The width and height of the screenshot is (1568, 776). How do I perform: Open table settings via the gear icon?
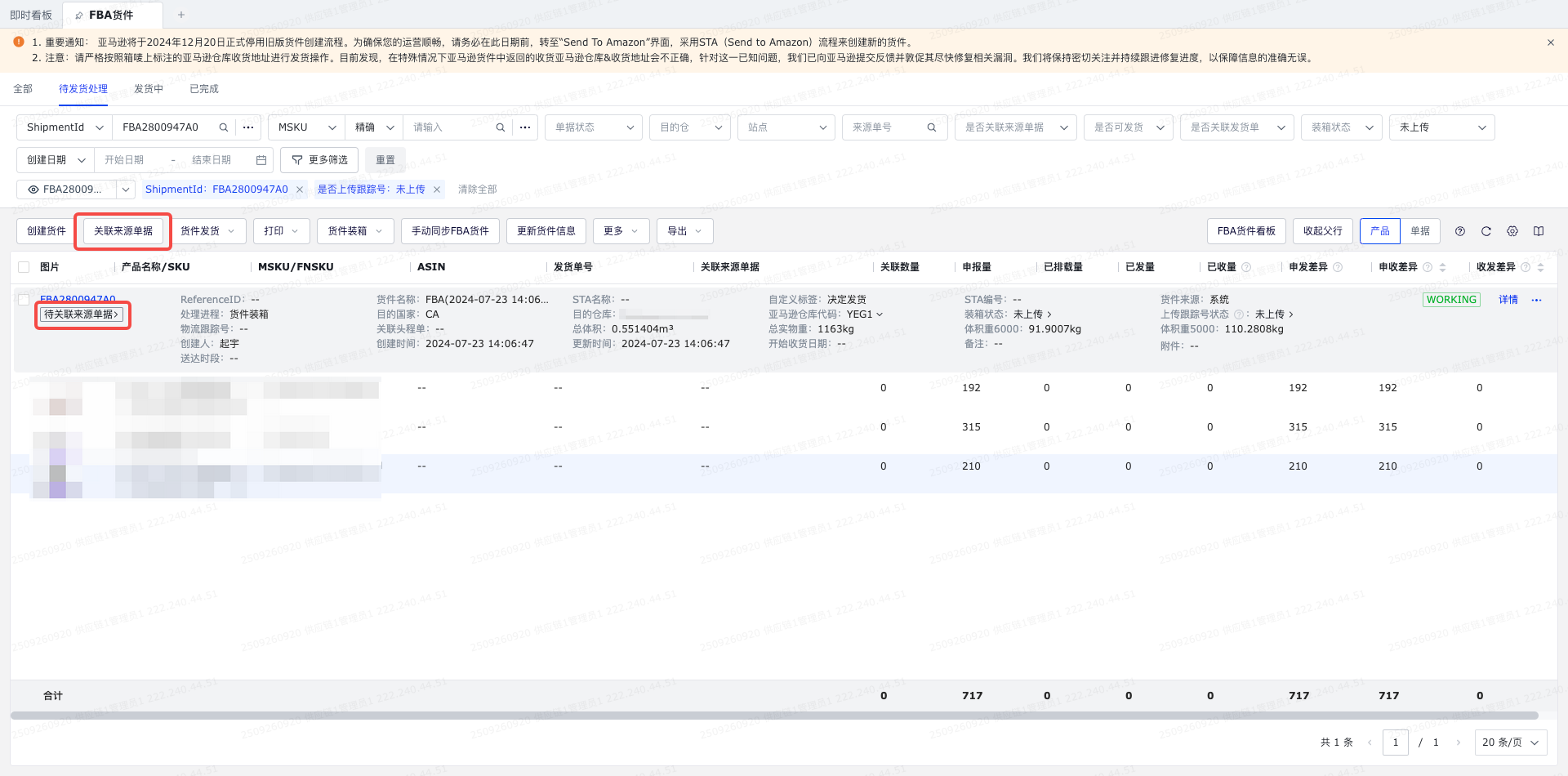1512,231
